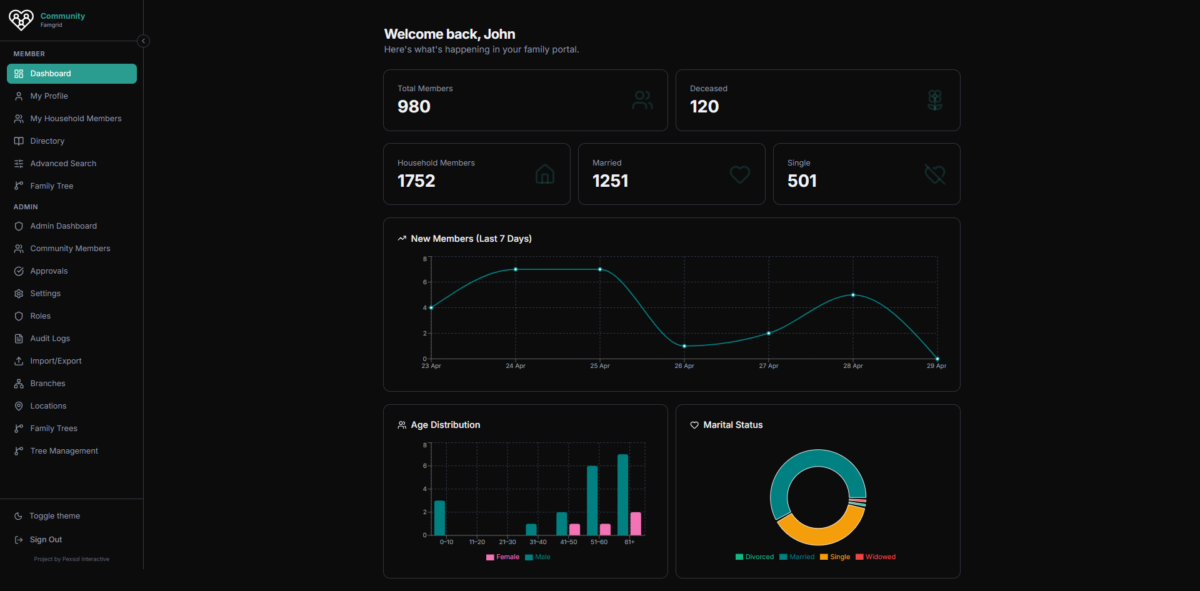1200x591 pixels.
Task: Click the Settings gear icon
Action: coord(19,294)
